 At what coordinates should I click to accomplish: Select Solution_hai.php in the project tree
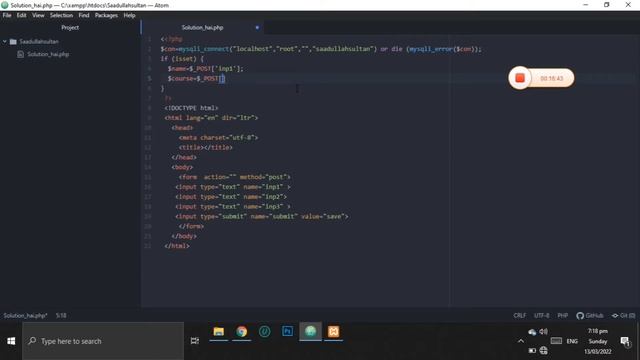coord(48,54)
